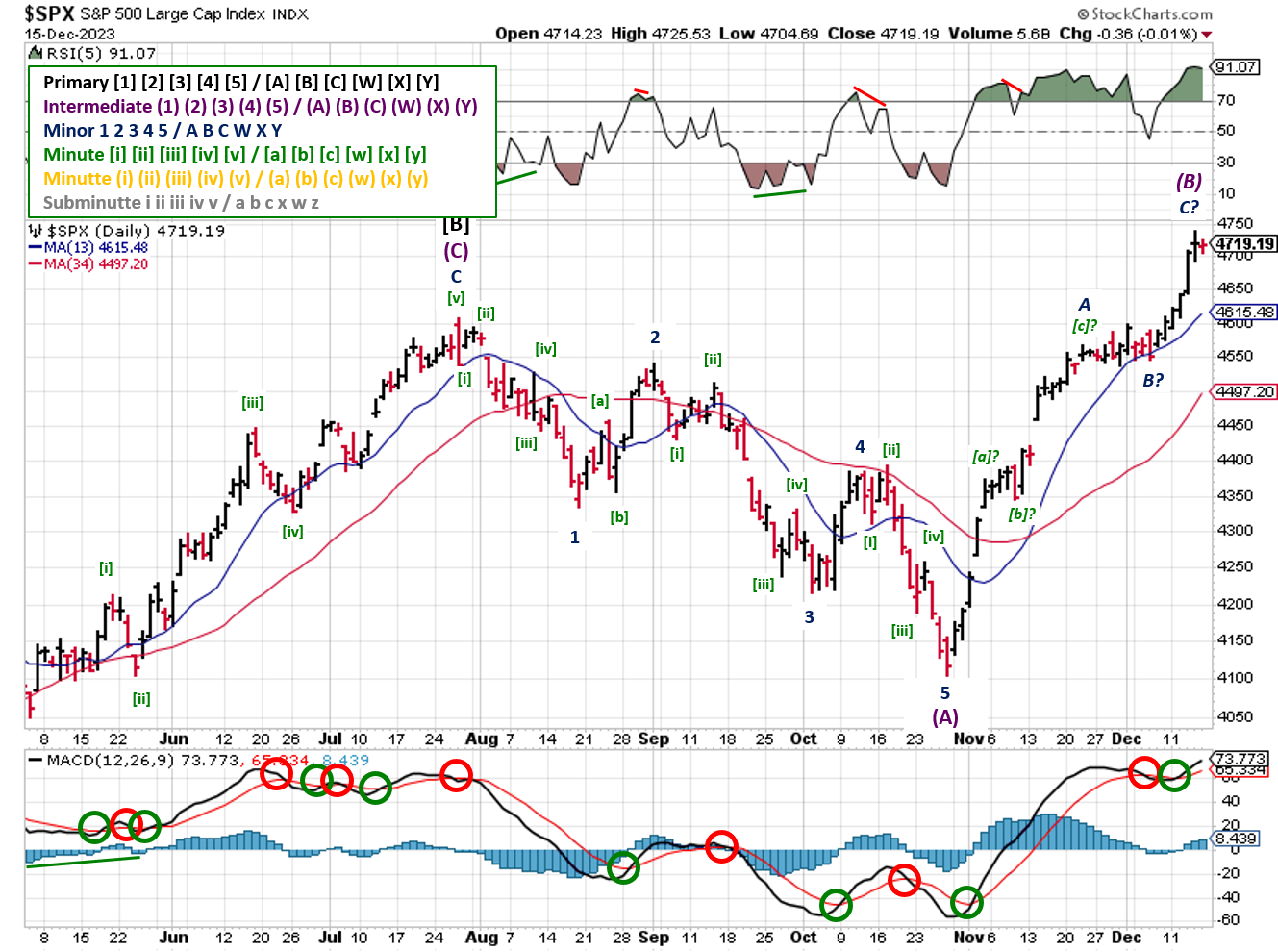
Task: Click the green MACD circle near Aug 28
Action: coord(623,867)
